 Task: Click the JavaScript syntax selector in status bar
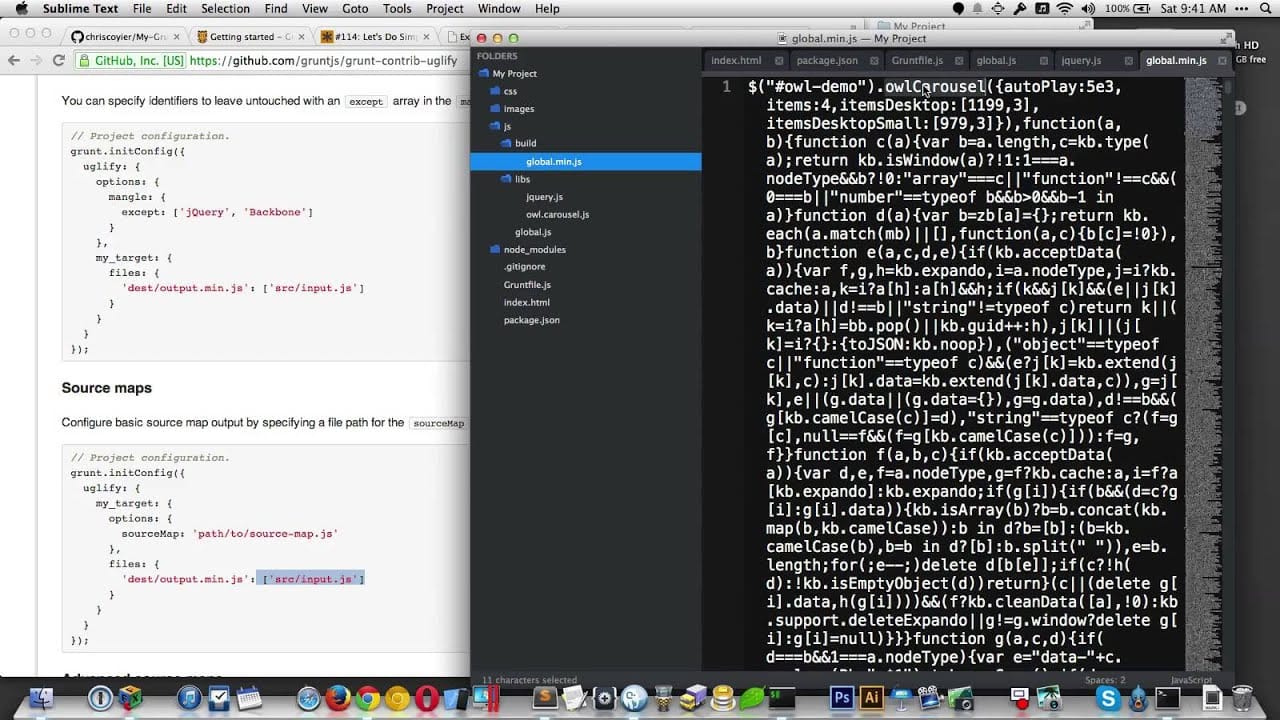(x=1191, y=680)
